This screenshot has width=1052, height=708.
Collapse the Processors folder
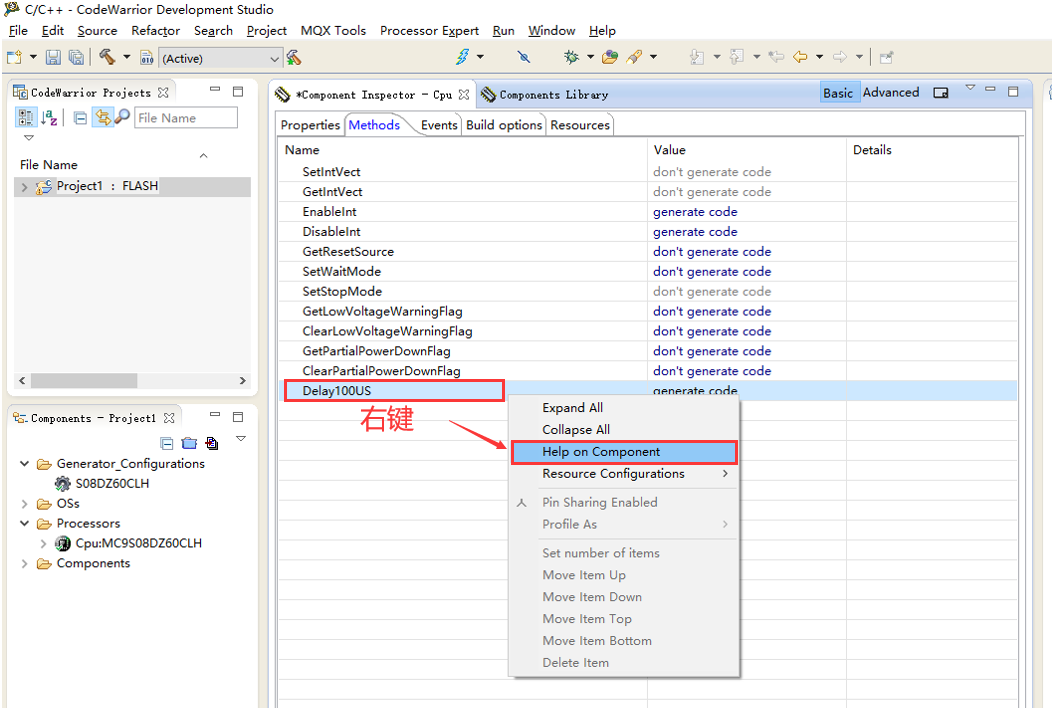(x=24, y=523)
